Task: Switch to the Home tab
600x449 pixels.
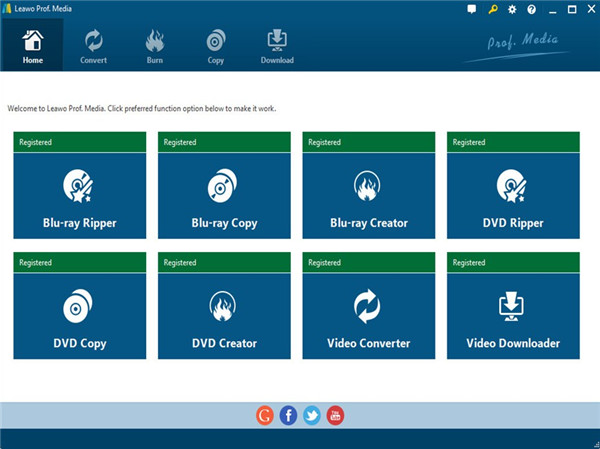Action: [x=33, y=46]
